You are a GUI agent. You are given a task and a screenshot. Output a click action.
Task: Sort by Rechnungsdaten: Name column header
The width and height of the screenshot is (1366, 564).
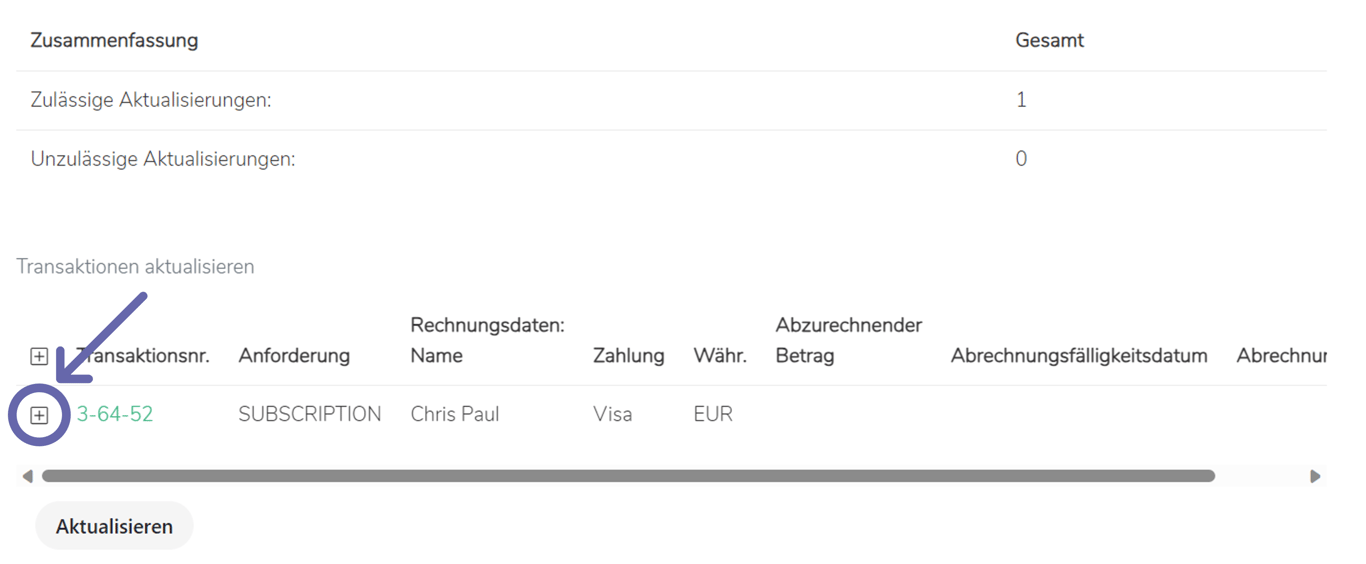pos(487,341)
